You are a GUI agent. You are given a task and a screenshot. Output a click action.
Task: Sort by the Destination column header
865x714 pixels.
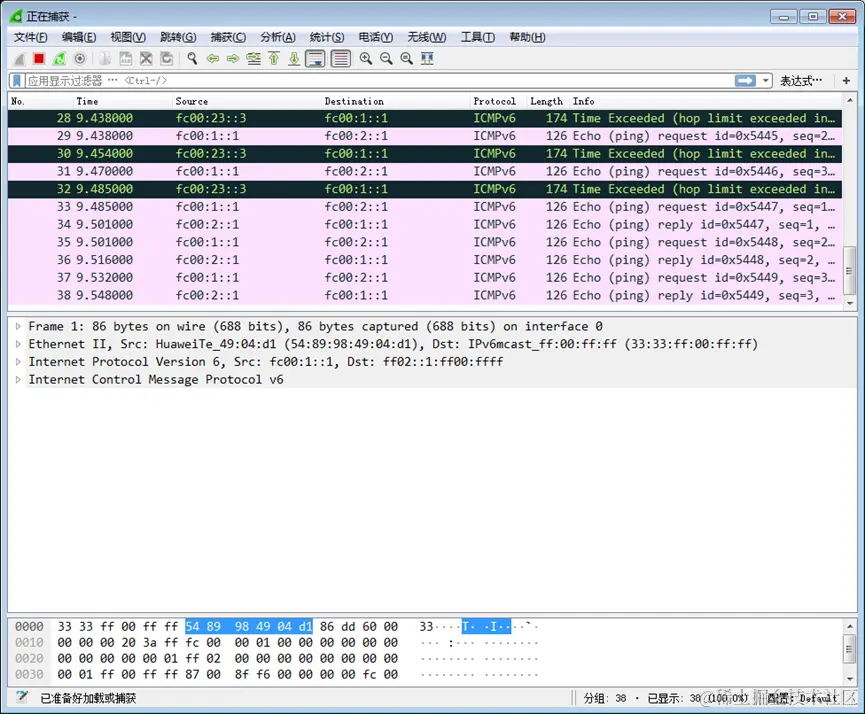395,102
